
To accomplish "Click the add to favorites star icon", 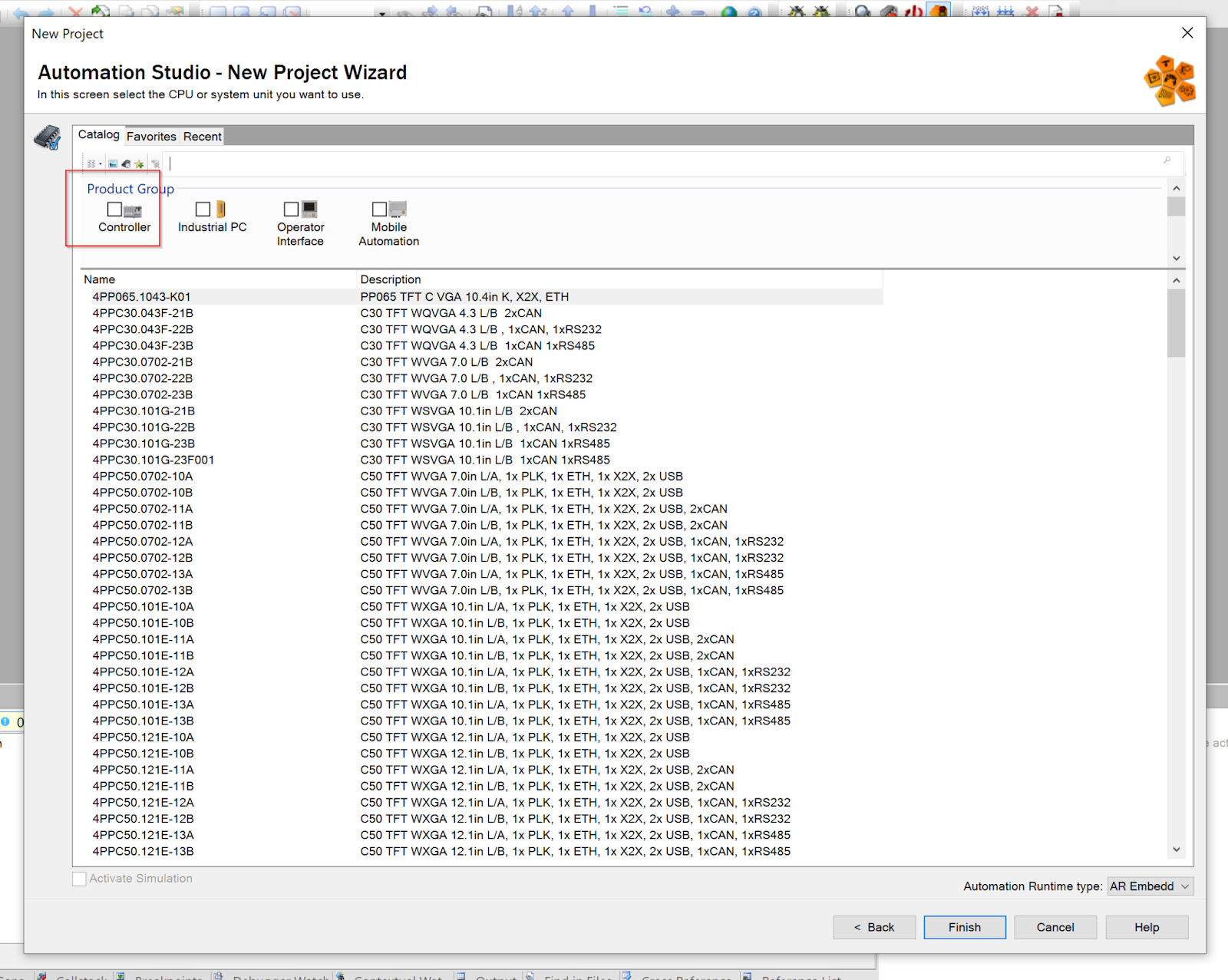I will tap(139, 163).
